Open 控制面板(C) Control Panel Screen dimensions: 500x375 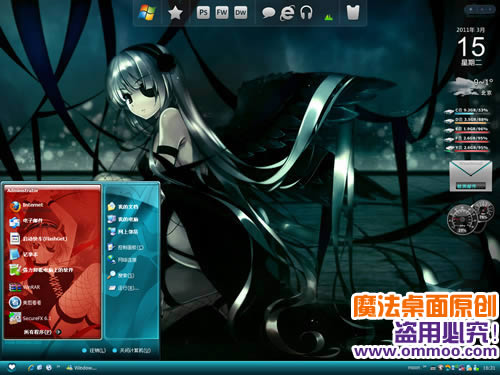tap(125, 247)
